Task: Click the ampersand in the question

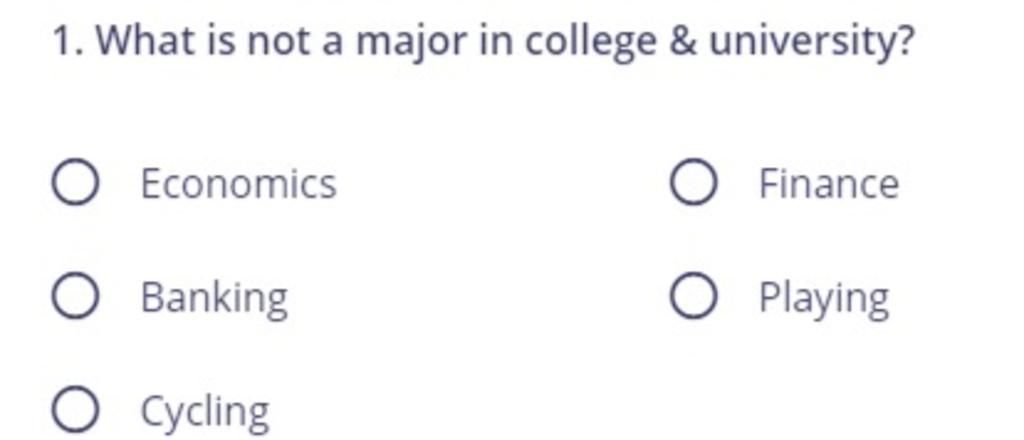Action: click(x=682, y=42)
